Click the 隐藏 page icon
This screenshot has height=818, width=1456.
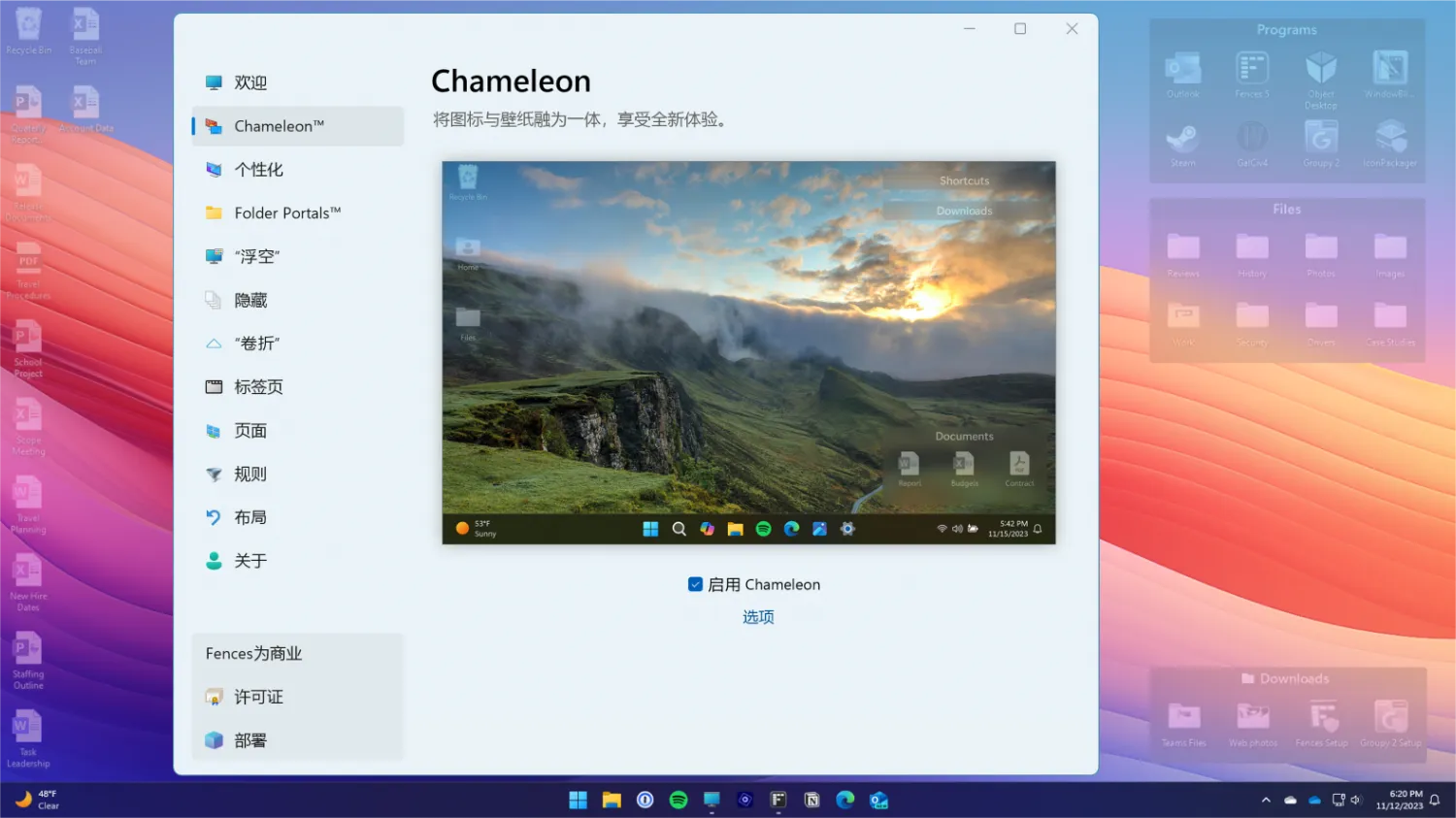[x=214, y=301]
